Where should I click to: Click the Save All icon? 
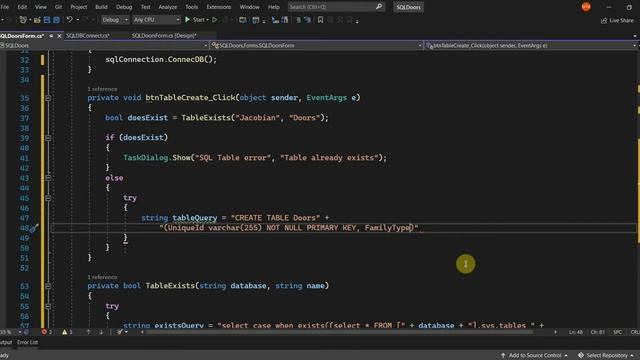tap(56, 20)
